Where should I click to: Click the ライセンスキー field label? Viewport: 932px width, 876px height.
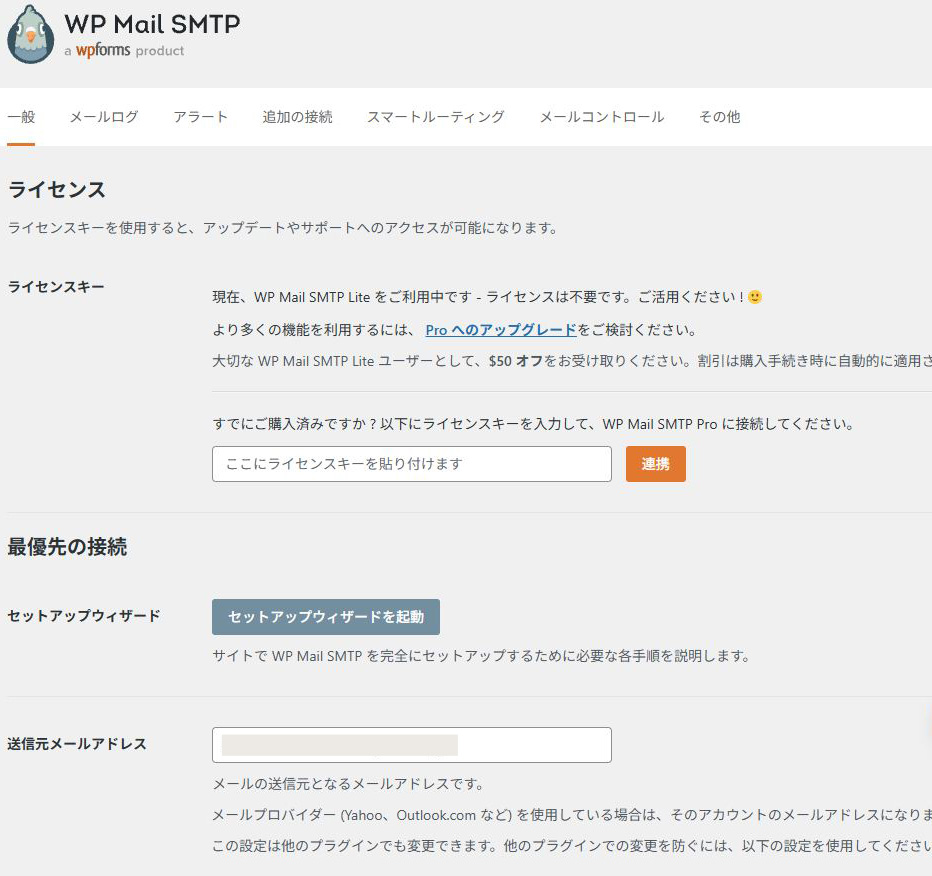(56, 287)
